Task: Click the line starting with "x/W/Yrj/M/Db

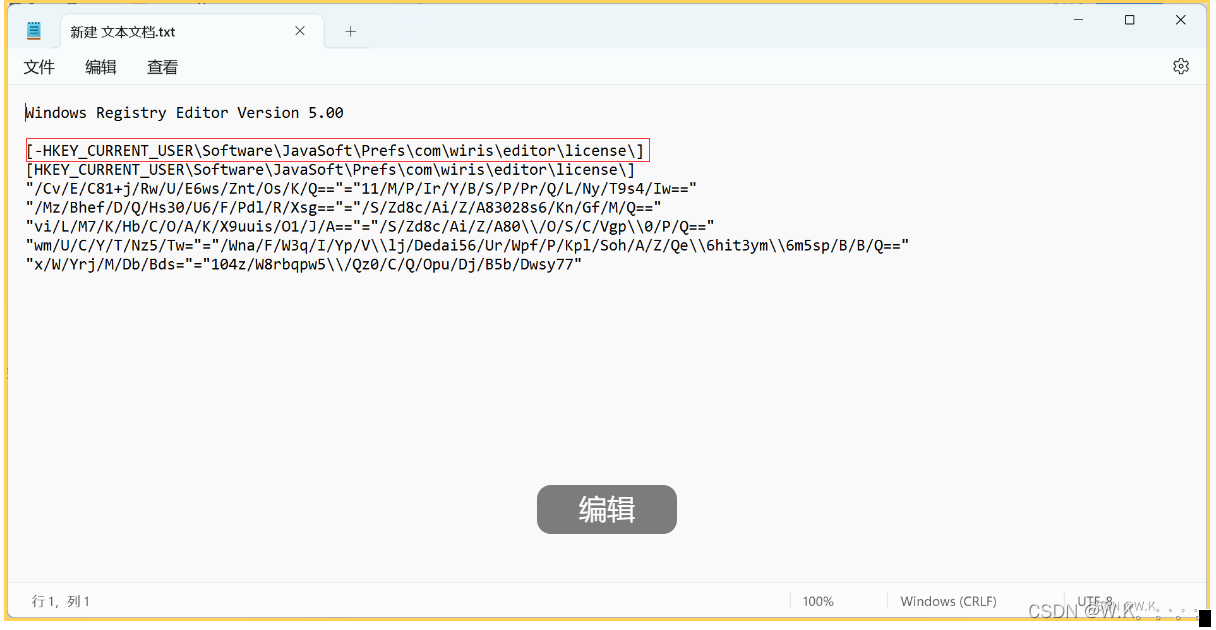Action: pos(304,265)
